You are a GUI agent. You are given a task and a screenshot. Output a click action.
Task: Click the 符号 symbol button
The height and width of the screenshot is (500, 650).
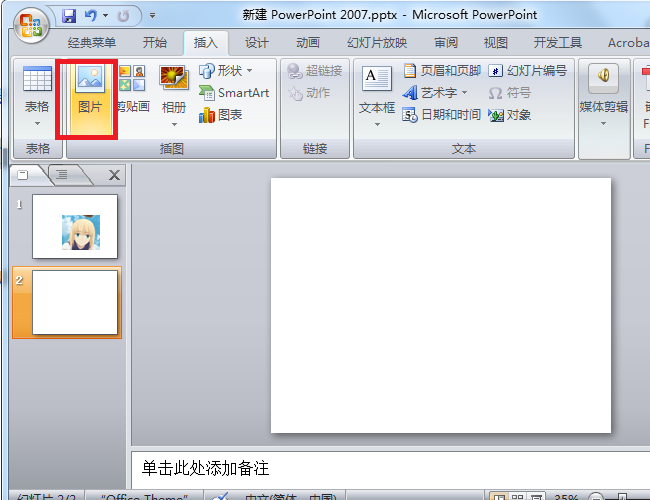pos(509,93)
